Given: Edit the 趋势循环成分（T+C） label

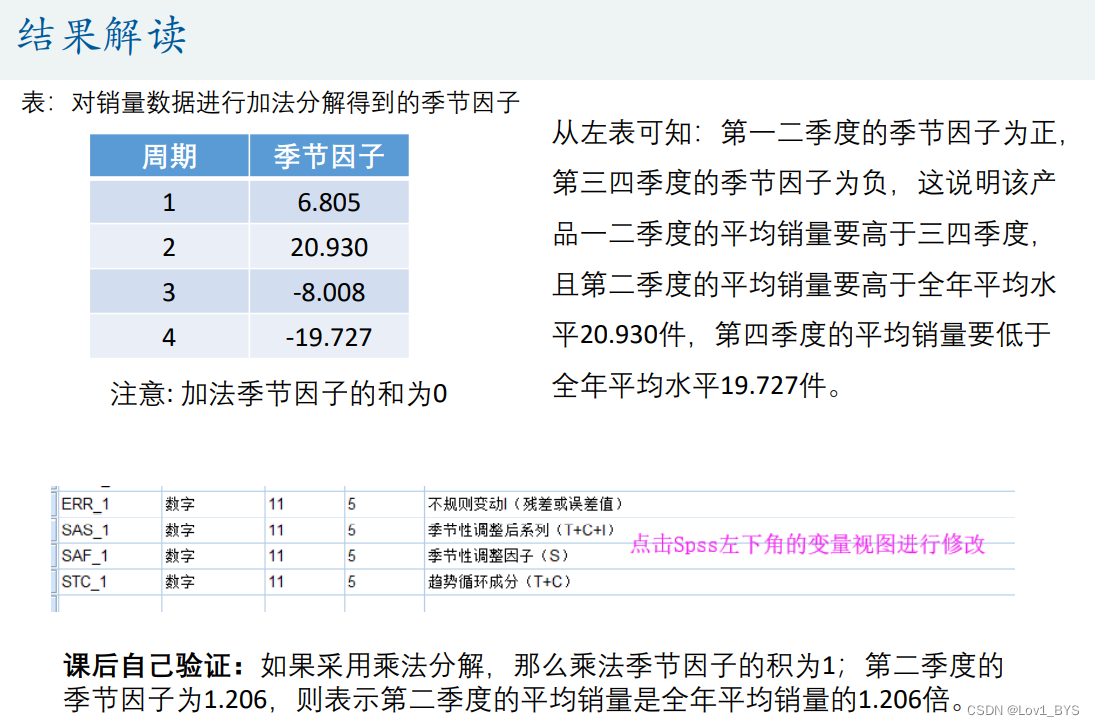Looking at the screenshot, I should (x=499, y=582).
